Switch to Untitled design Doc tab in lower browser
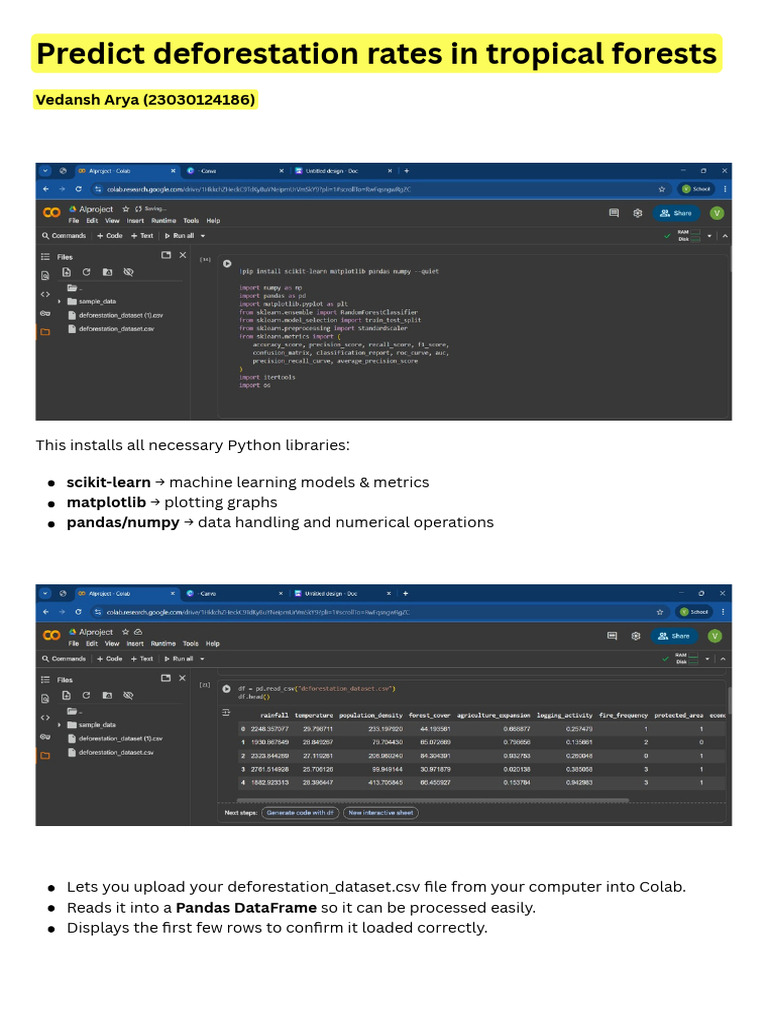This screenshot has height=1024, width=768. [342, 594]
